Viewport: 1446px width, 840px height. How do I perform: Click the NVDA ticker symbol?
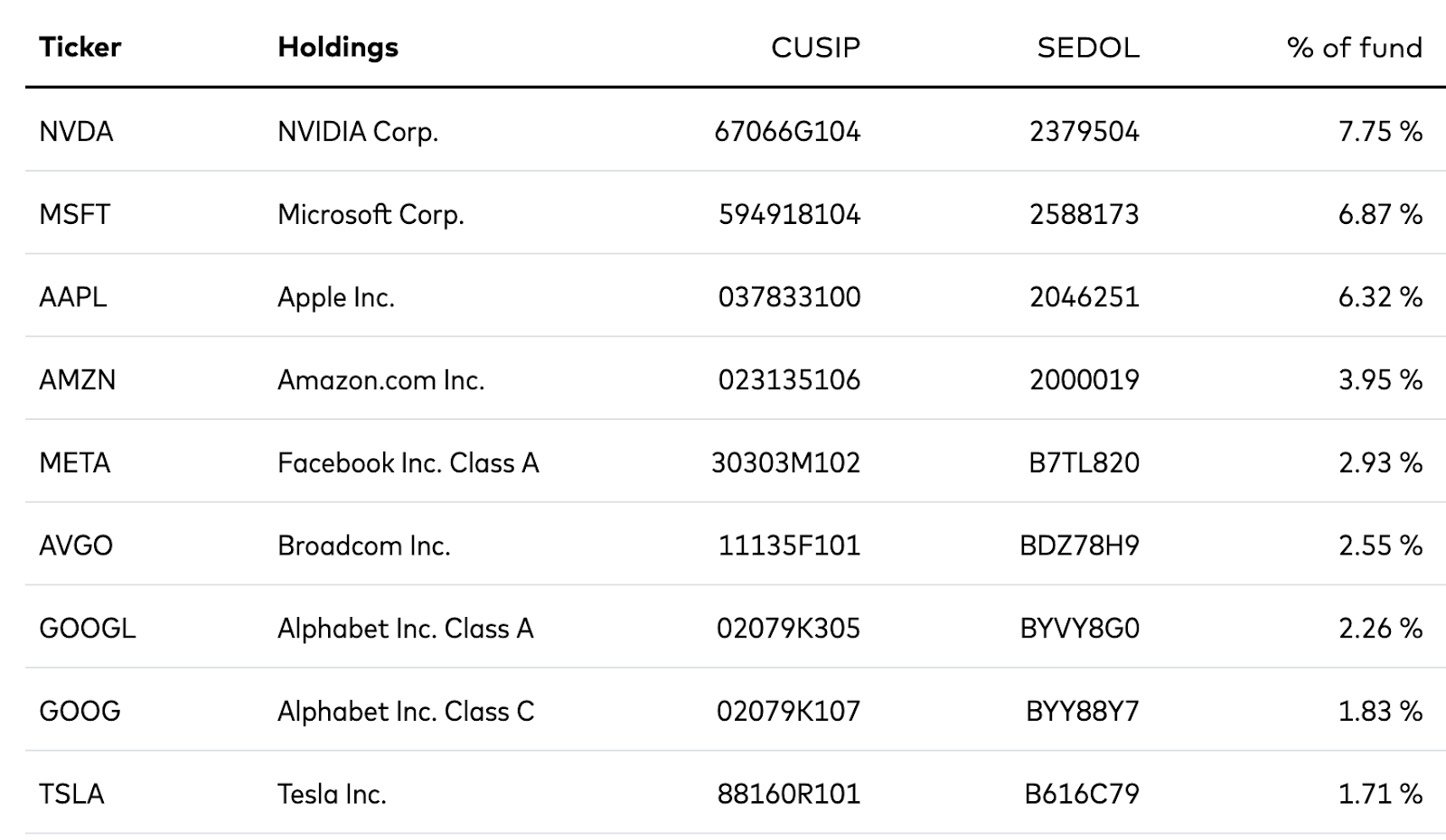pyautogui.click(x=76, y=132)
